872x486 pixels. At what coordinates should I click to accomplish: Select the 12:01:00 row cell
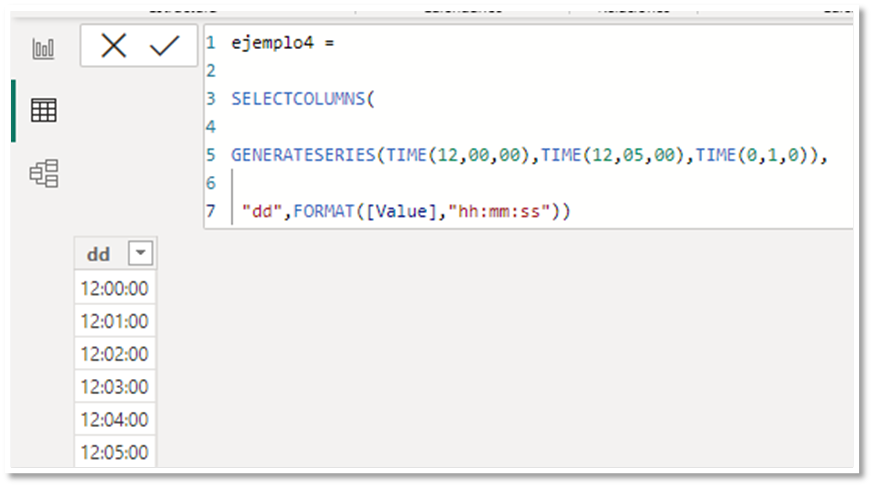(x=114, y=321)
